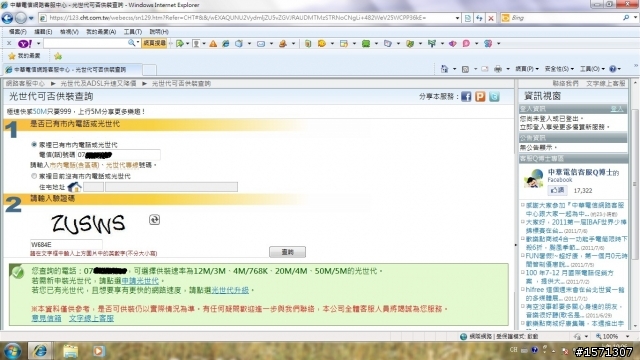Select the 中華電信網路客服中心 browser tab
Image resolution: width=640 pixels, height=360 pixels.
[72, 70]
